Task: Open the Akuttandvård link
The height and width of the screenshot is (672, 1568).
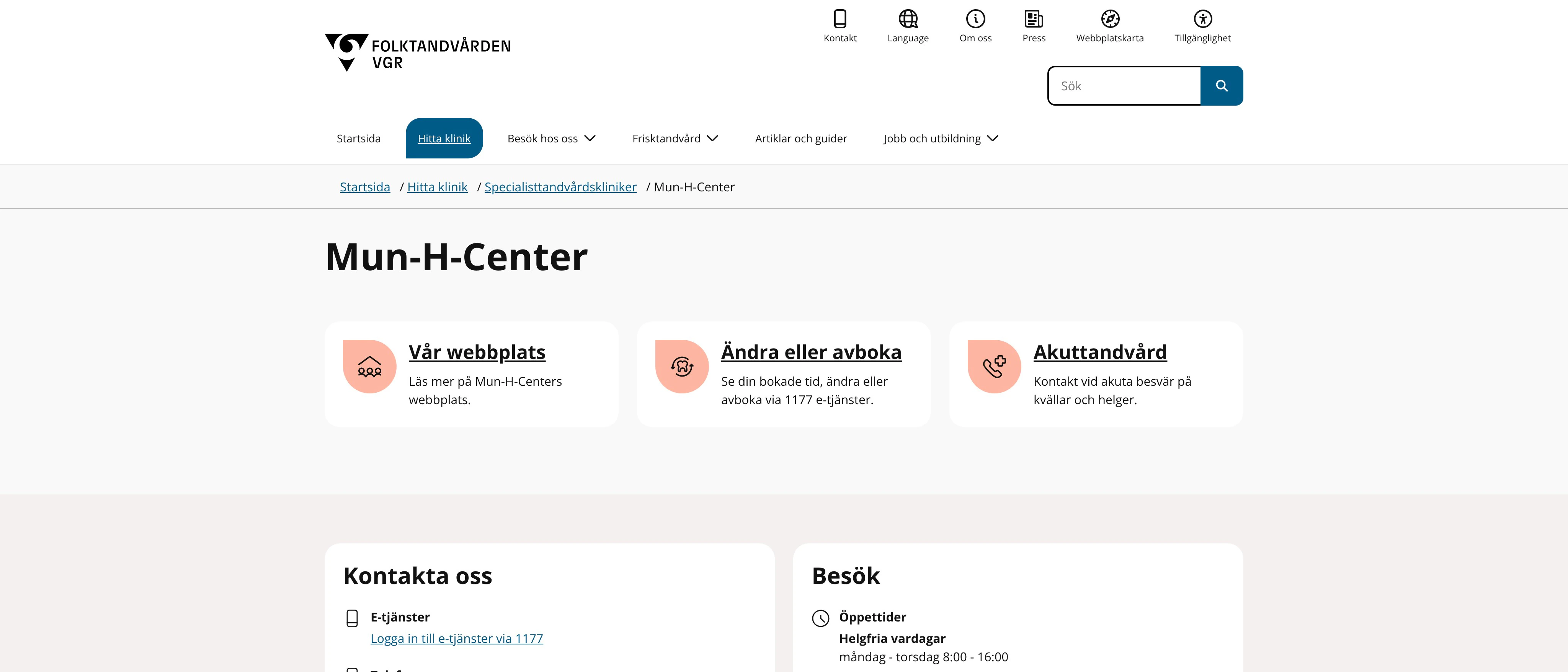Action: [x=1100, y=352]
